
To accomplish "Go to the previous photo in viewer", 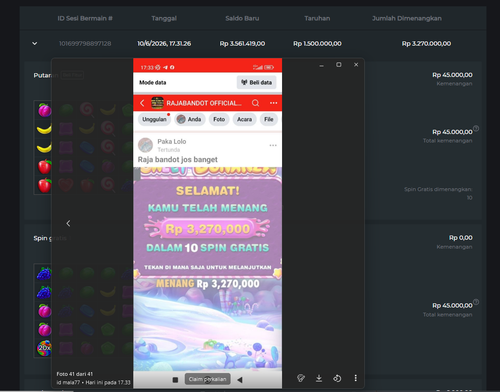I will (68, 223).
